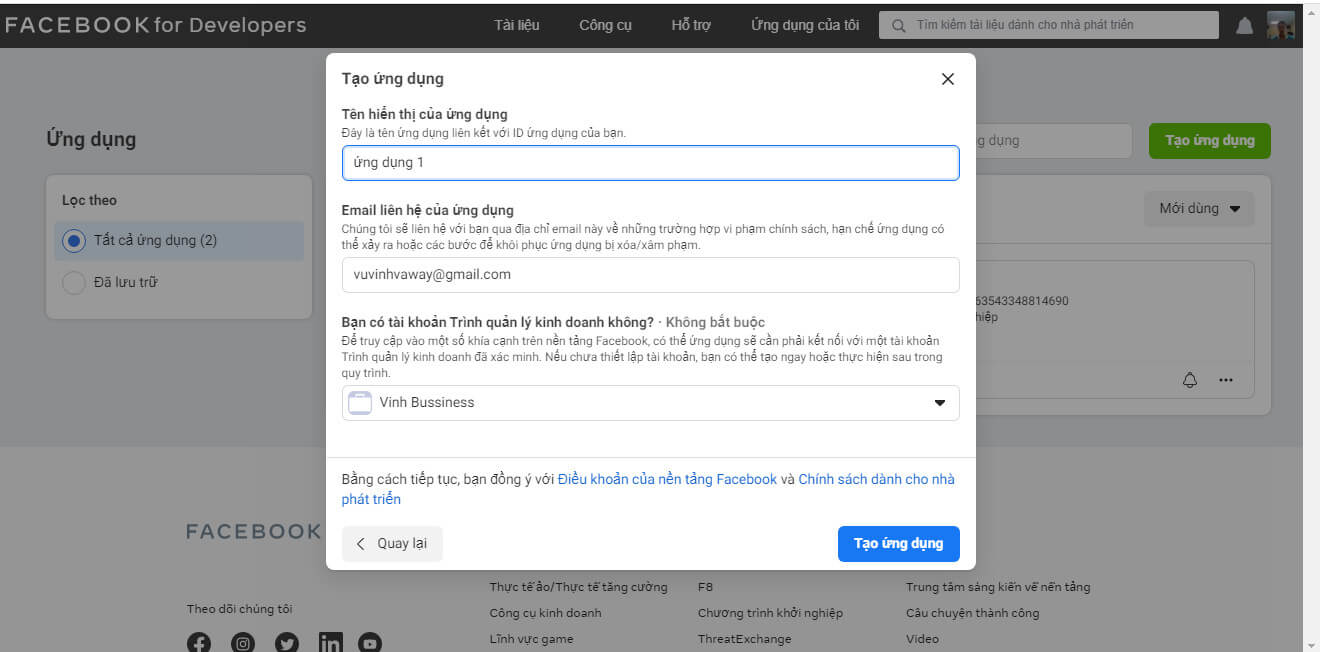1320x652 pixels.
Task: Open Điều khoản của nền tảng Facebook link
Action: tap(667, 479)
